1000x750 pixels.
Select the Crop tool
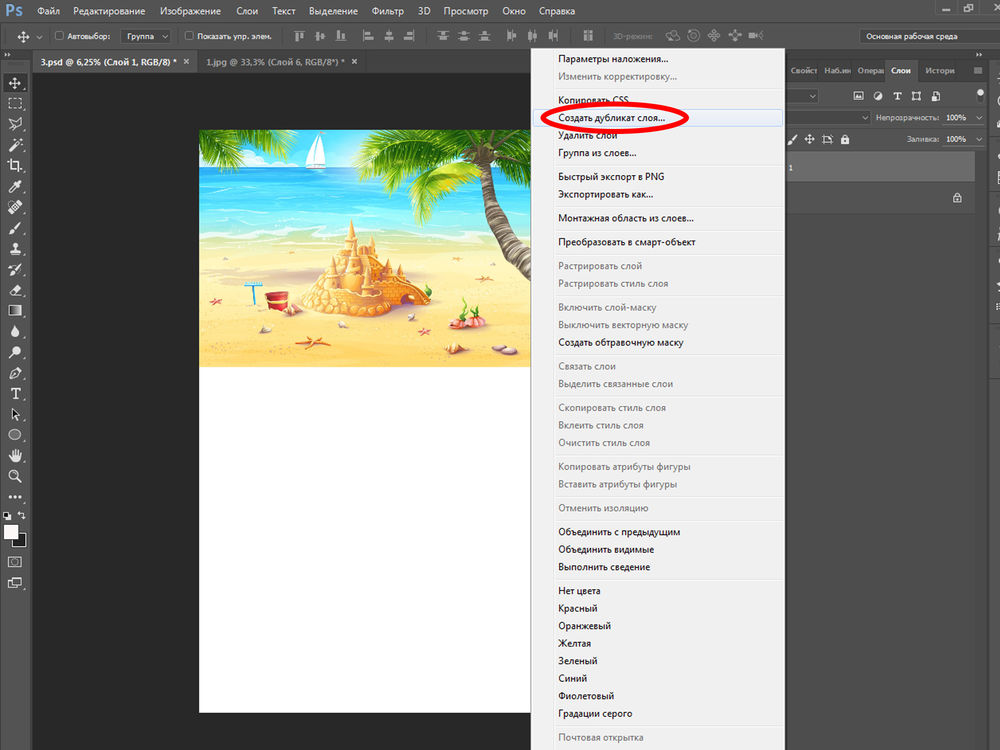(x=15, y=166)
